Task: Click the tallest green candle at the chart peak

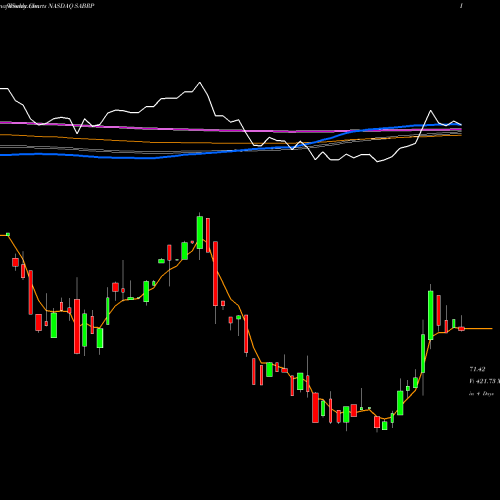Action: 200,232
